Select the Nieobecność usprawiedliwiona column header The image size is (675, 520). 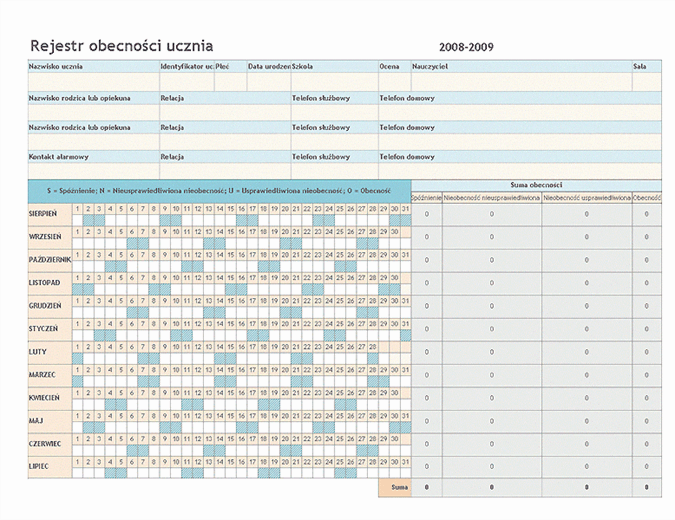point(586,198)
